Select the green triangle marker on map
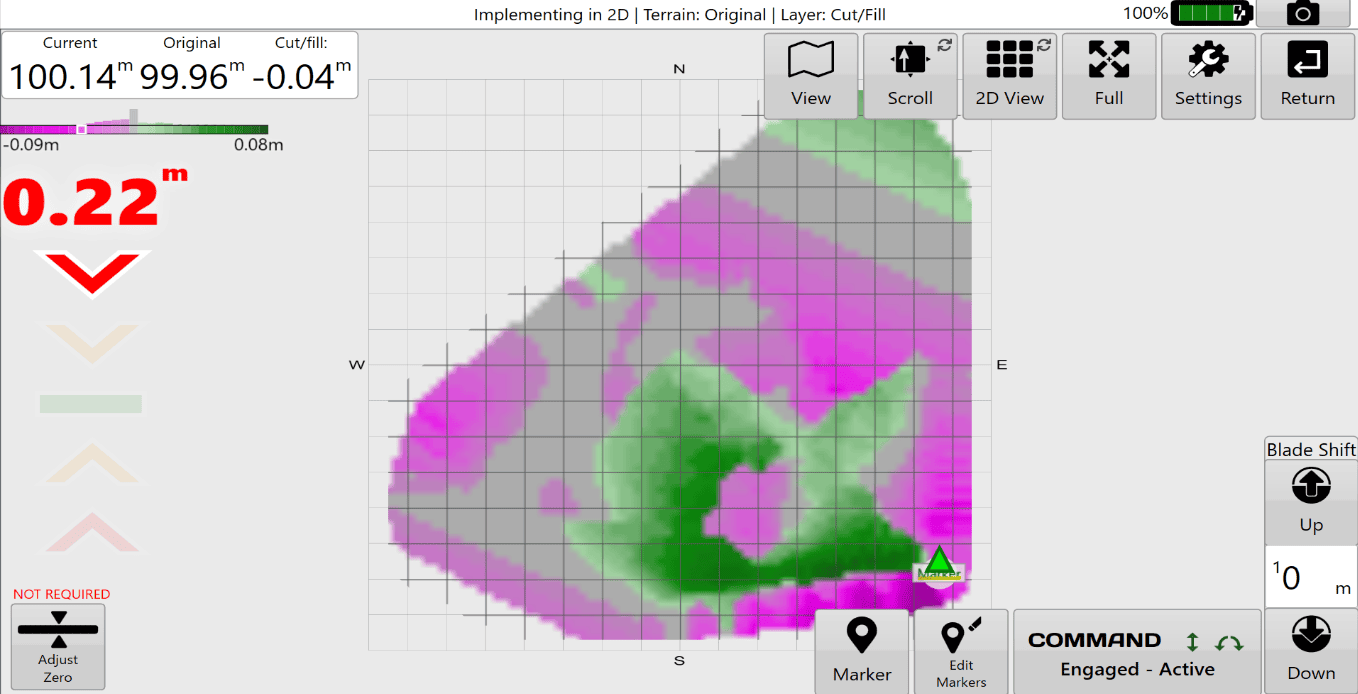 tap(938, 565)
